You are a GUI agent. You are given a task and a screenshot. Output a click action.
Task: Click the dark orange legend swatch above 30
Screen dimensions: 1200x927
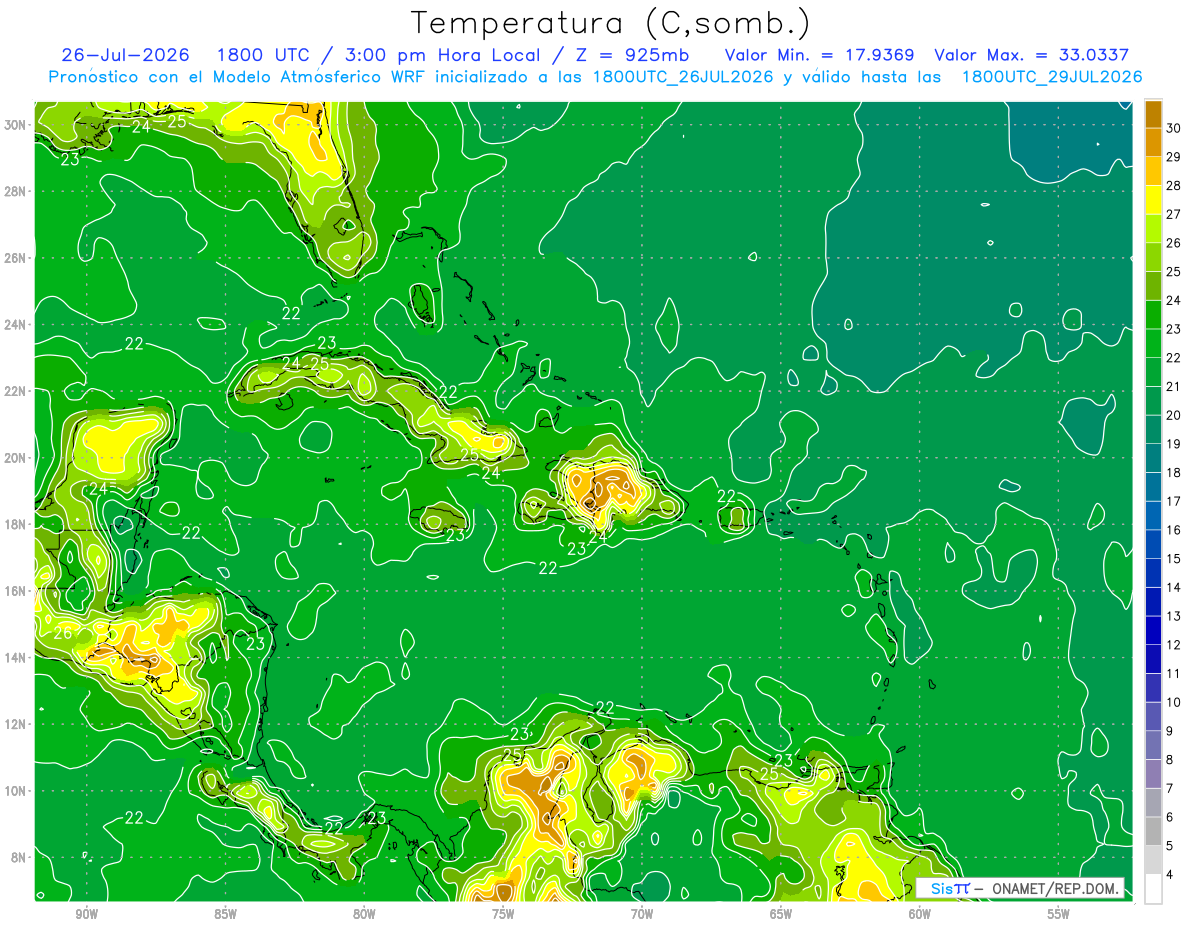tap(1153, 113)
